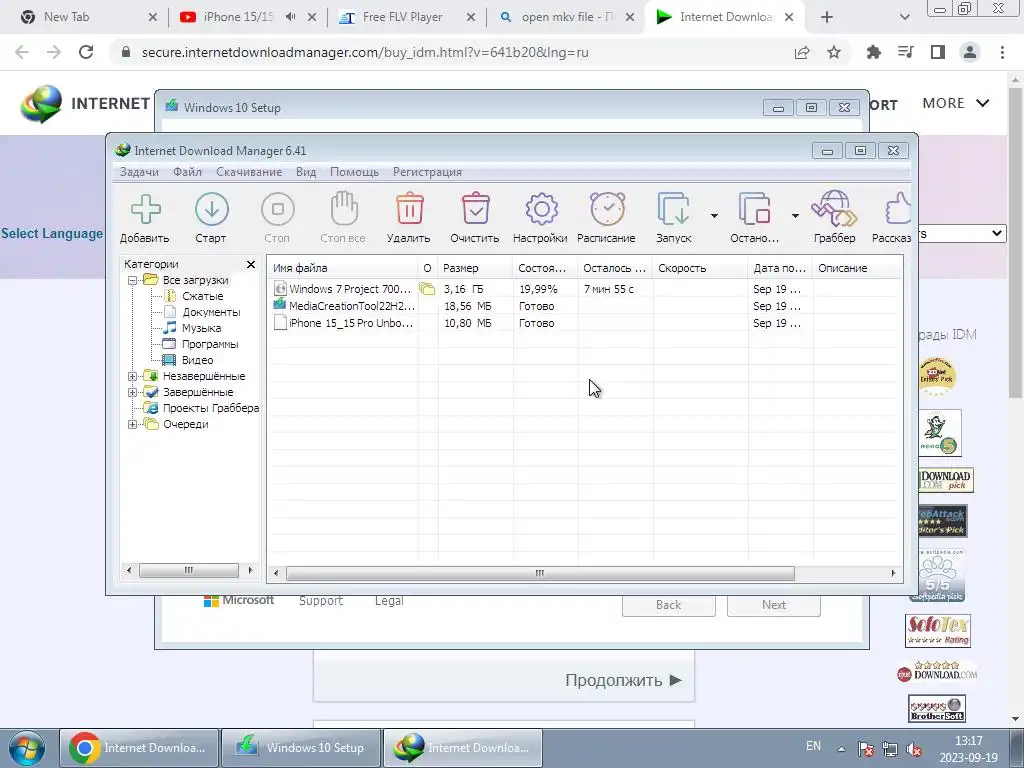Expand the Очереди tree node
This screenshot has height=768, width=1024.
133,424
